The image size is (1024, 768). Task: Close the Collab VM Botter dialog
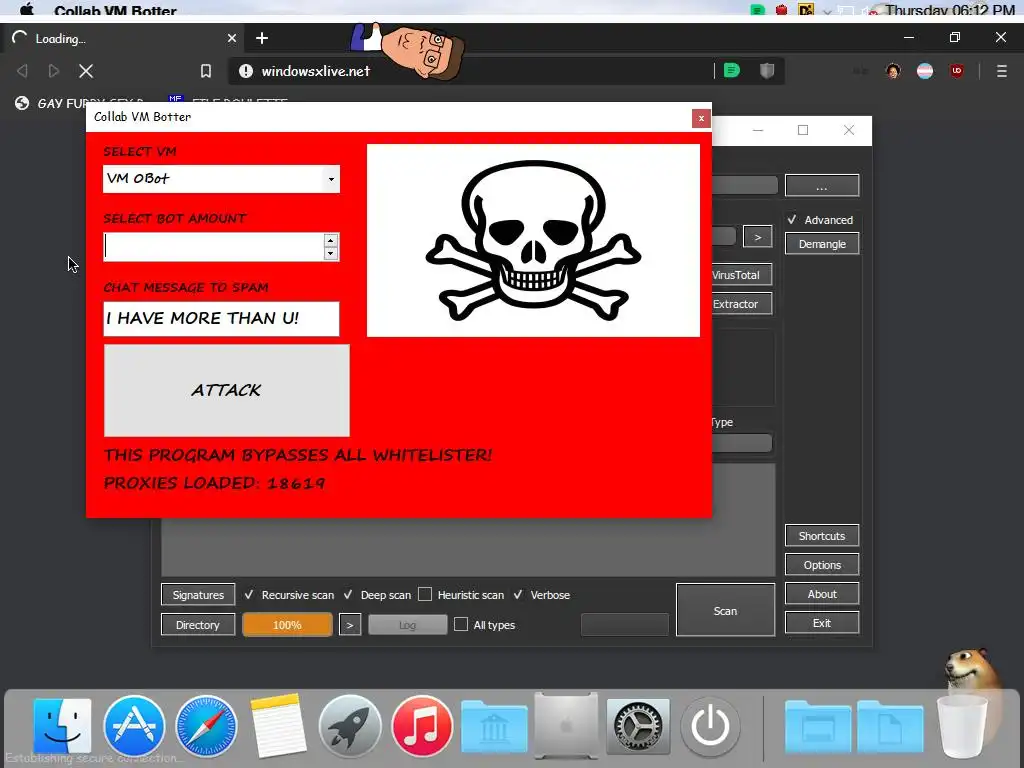[x=701, y=118]
